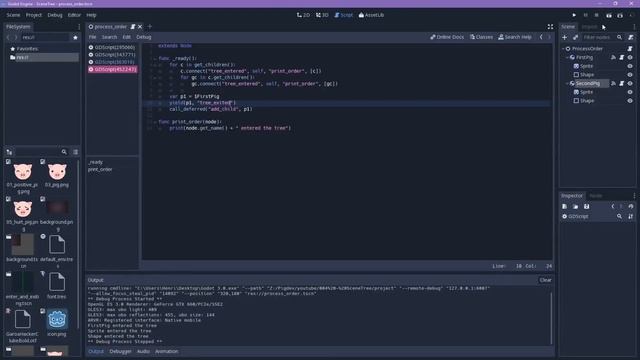Add a new scene tab with plus icon
The image size is (640, 360).
(149, 27)
